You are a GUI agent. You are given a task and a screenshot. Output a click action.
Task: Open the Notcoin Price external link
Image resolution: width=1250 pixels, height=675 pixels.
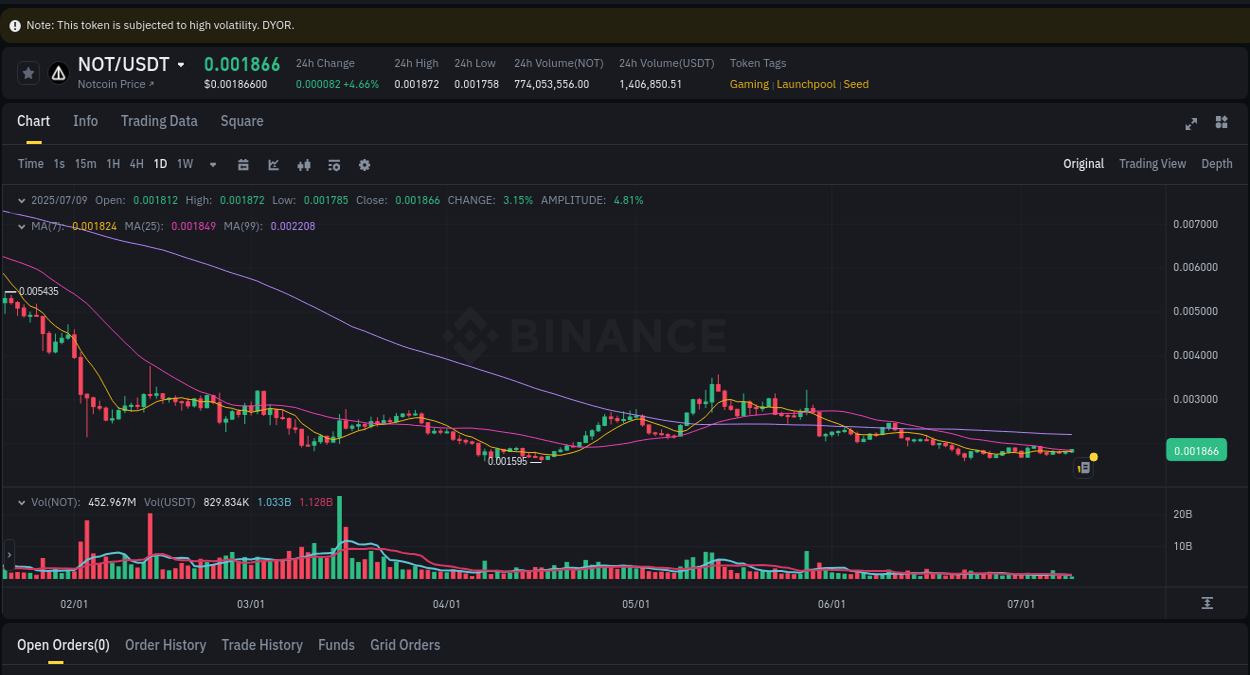[116, 84]
